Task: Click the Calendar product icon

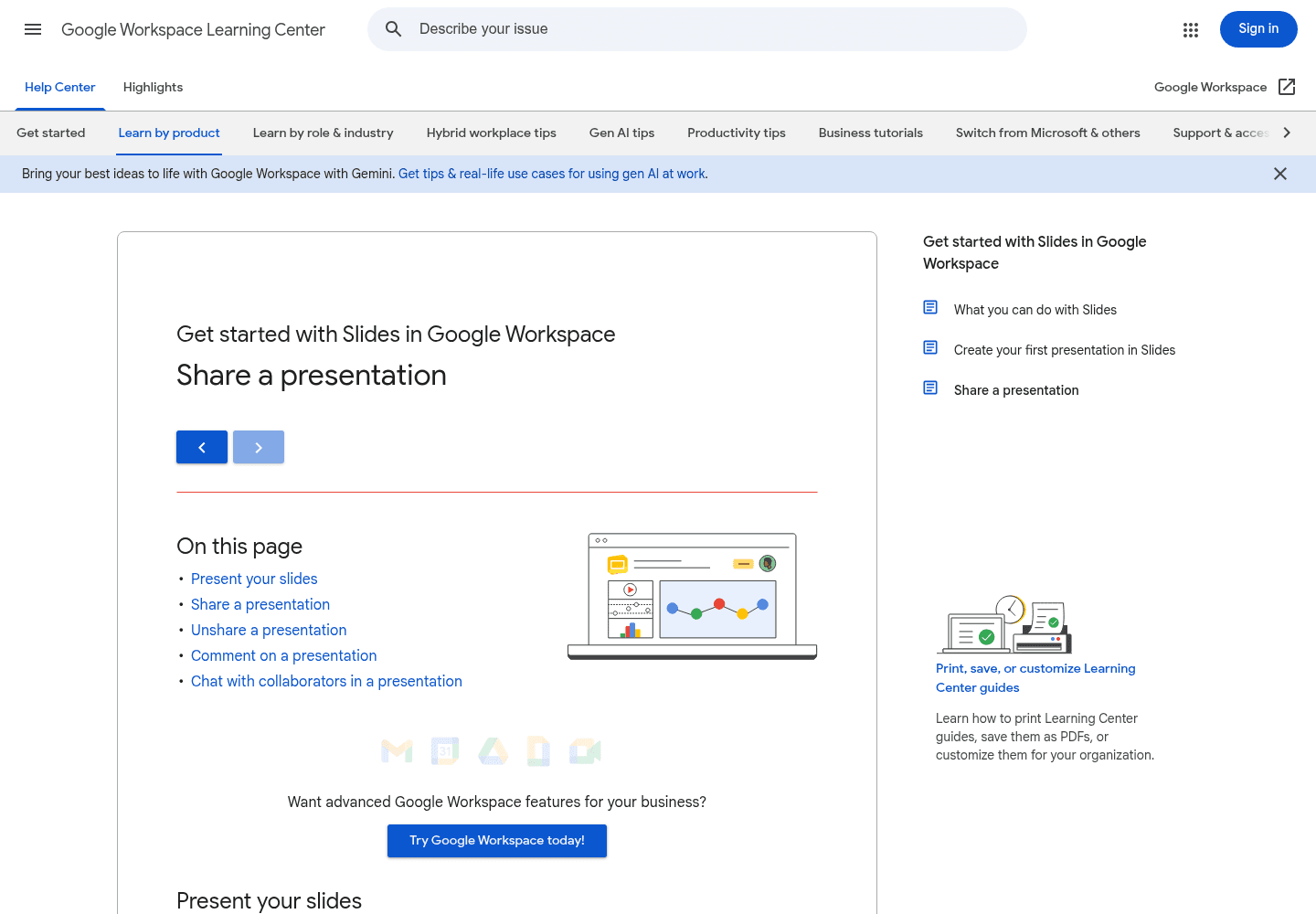Action: 445,751
